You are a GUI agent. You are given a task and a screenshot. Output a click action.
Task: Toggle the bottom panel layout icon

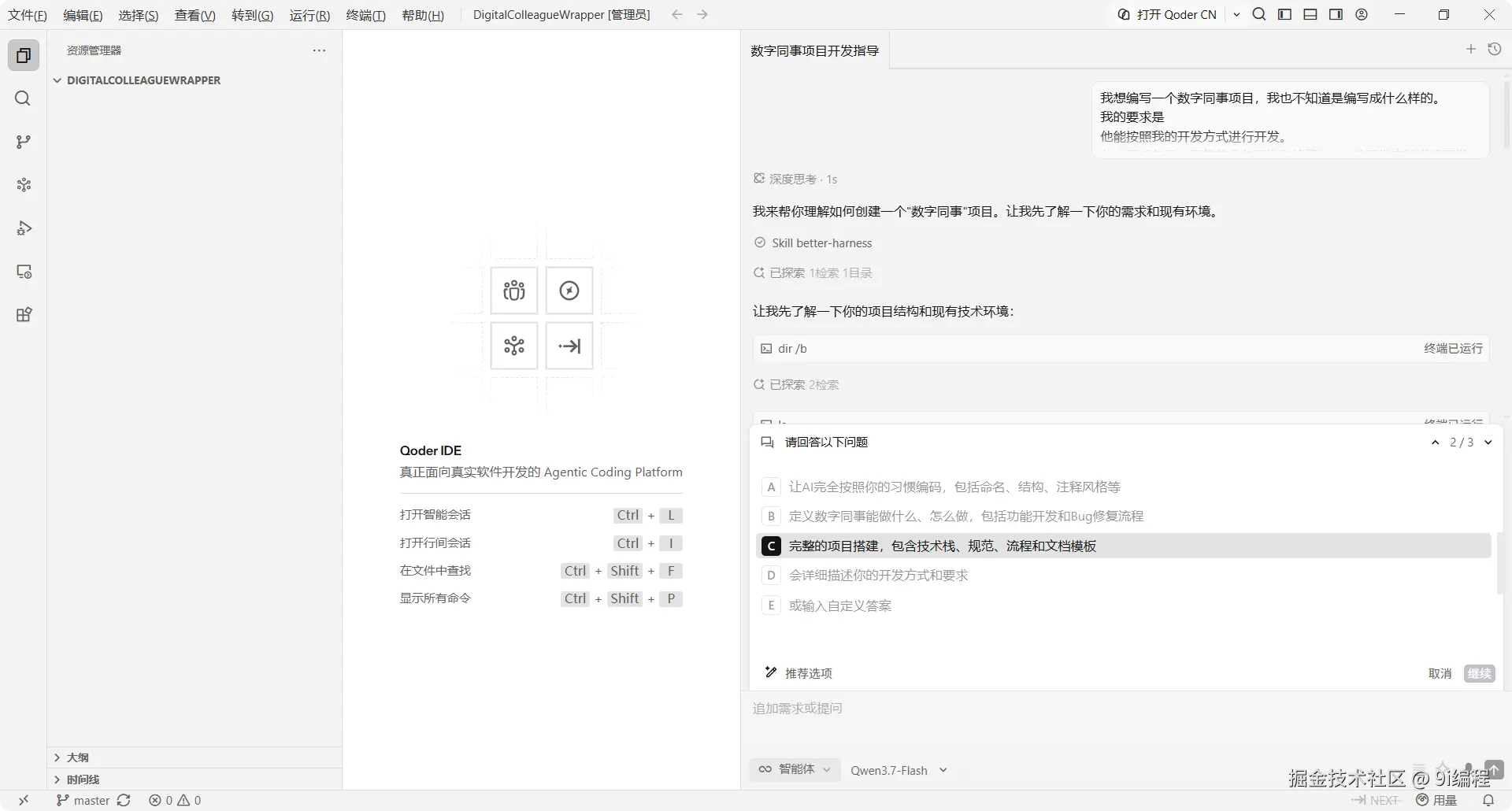1310,14
